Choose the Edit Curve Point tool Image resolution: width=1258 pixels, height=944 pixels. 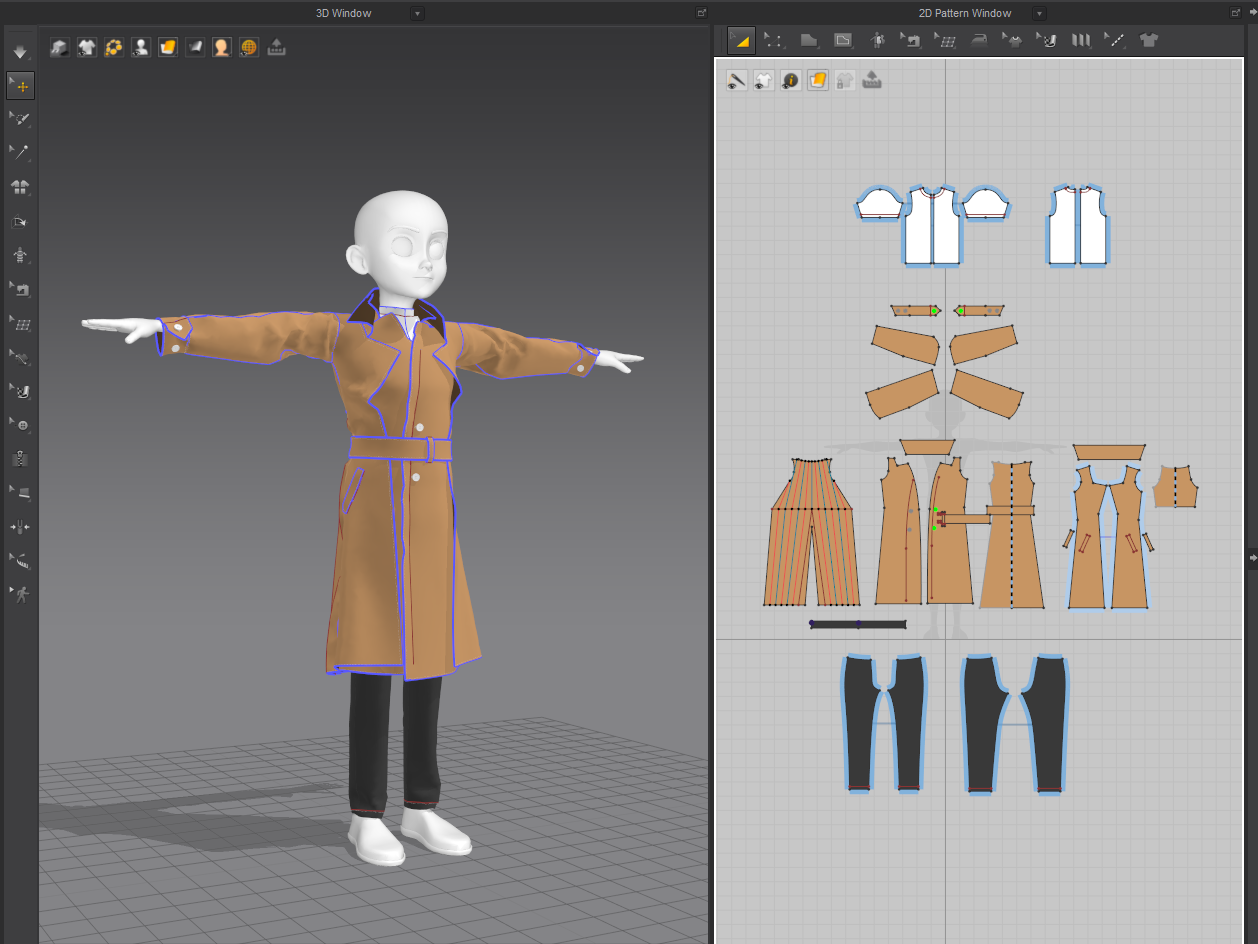774,40
